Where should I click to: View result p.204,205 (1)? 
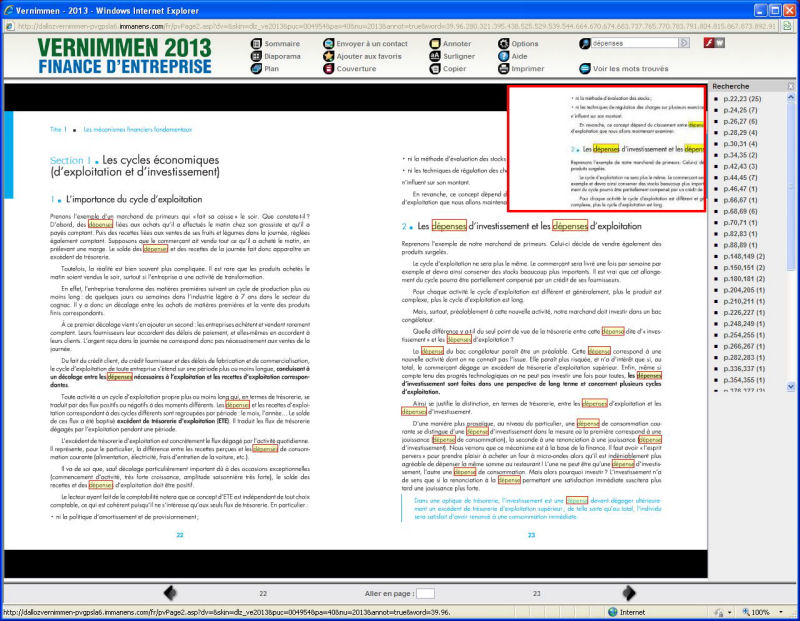pyautogui.click(x=744, y=290)
